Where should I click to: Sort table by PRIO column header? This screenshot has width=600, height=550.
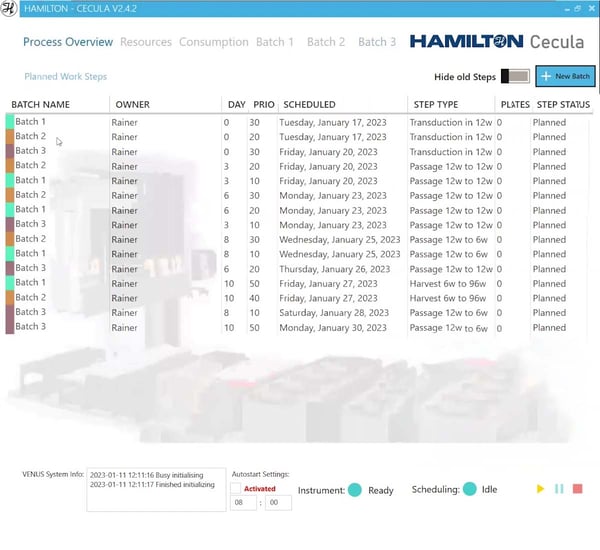(263, 104)
